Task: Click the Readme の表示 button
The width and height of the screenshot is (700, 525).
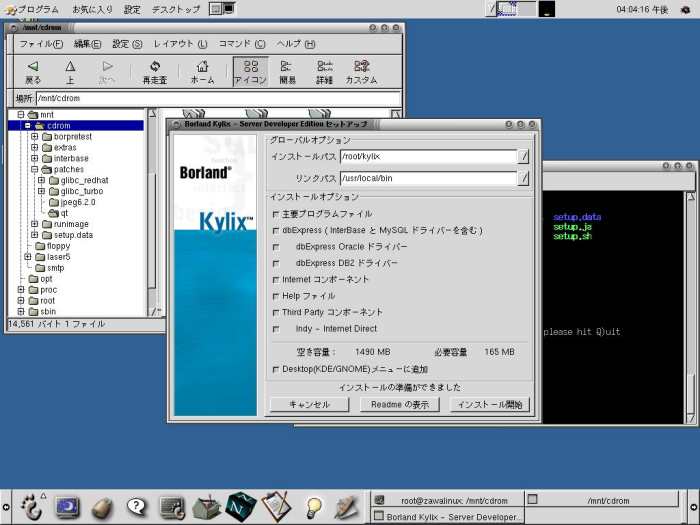Action: [400, 404]
